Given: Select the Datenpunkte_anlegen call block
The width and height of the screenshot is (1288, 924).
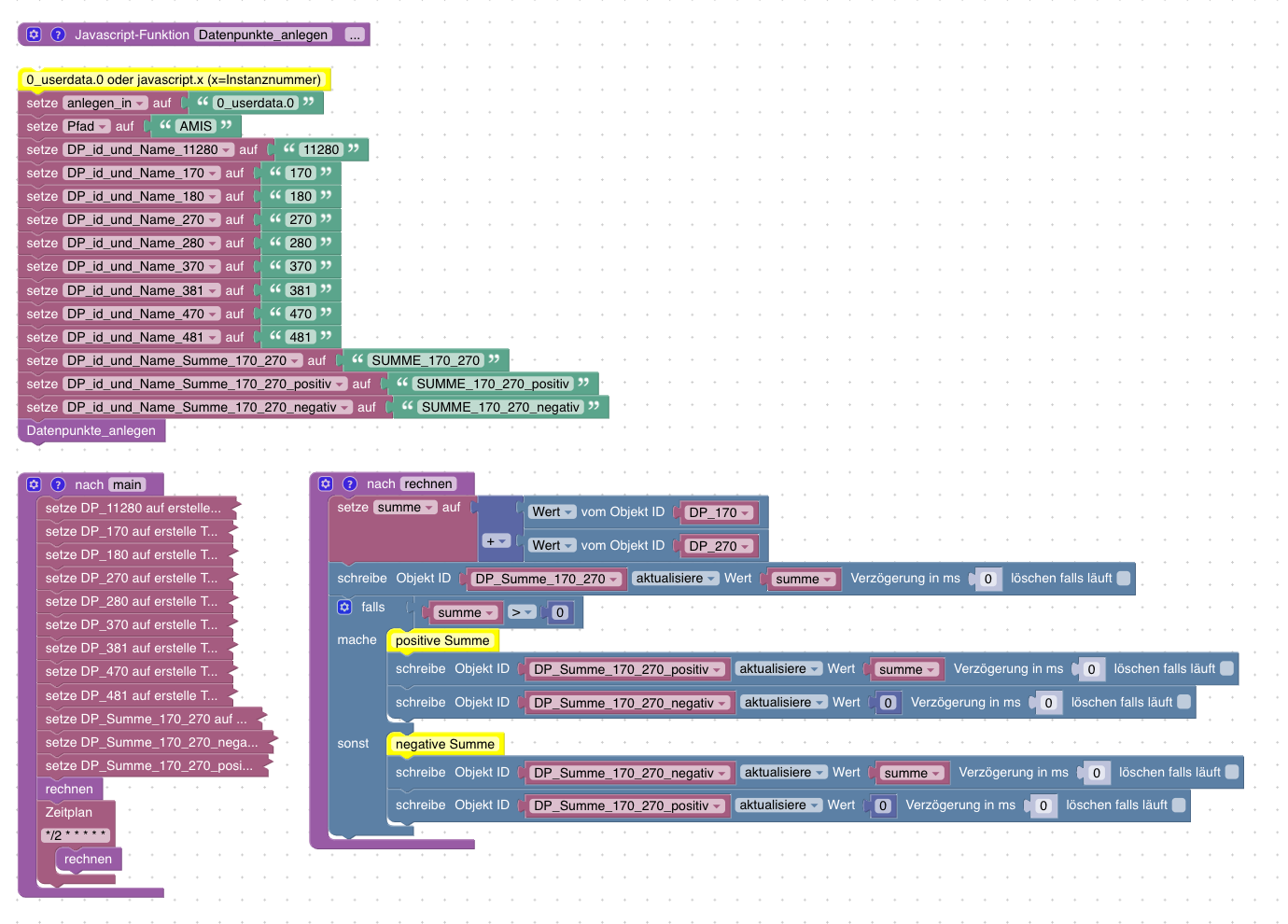Looking at the screenshot, I should point(91,430).
